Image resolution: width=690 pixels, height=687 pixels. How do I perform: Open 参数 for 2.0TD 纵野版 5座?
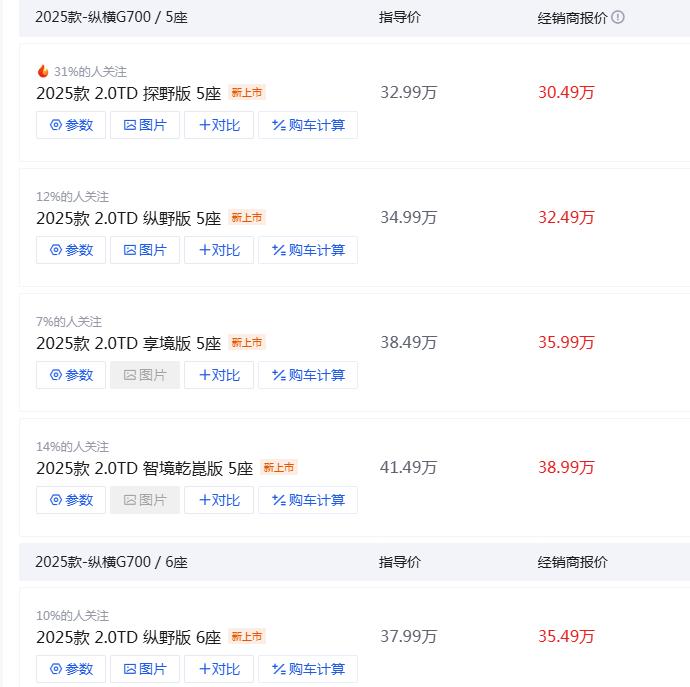tap(71, 250)
